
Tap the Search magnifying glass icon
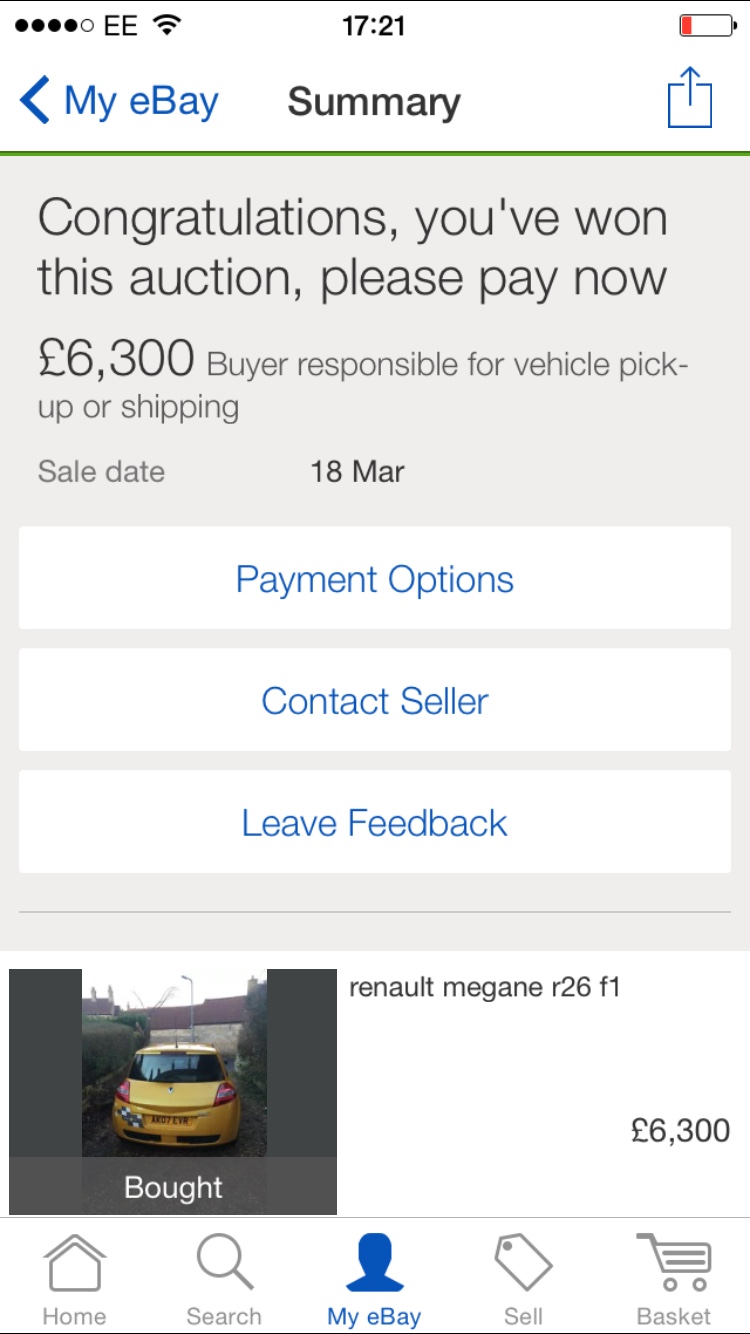click(x=224, y=1263)
